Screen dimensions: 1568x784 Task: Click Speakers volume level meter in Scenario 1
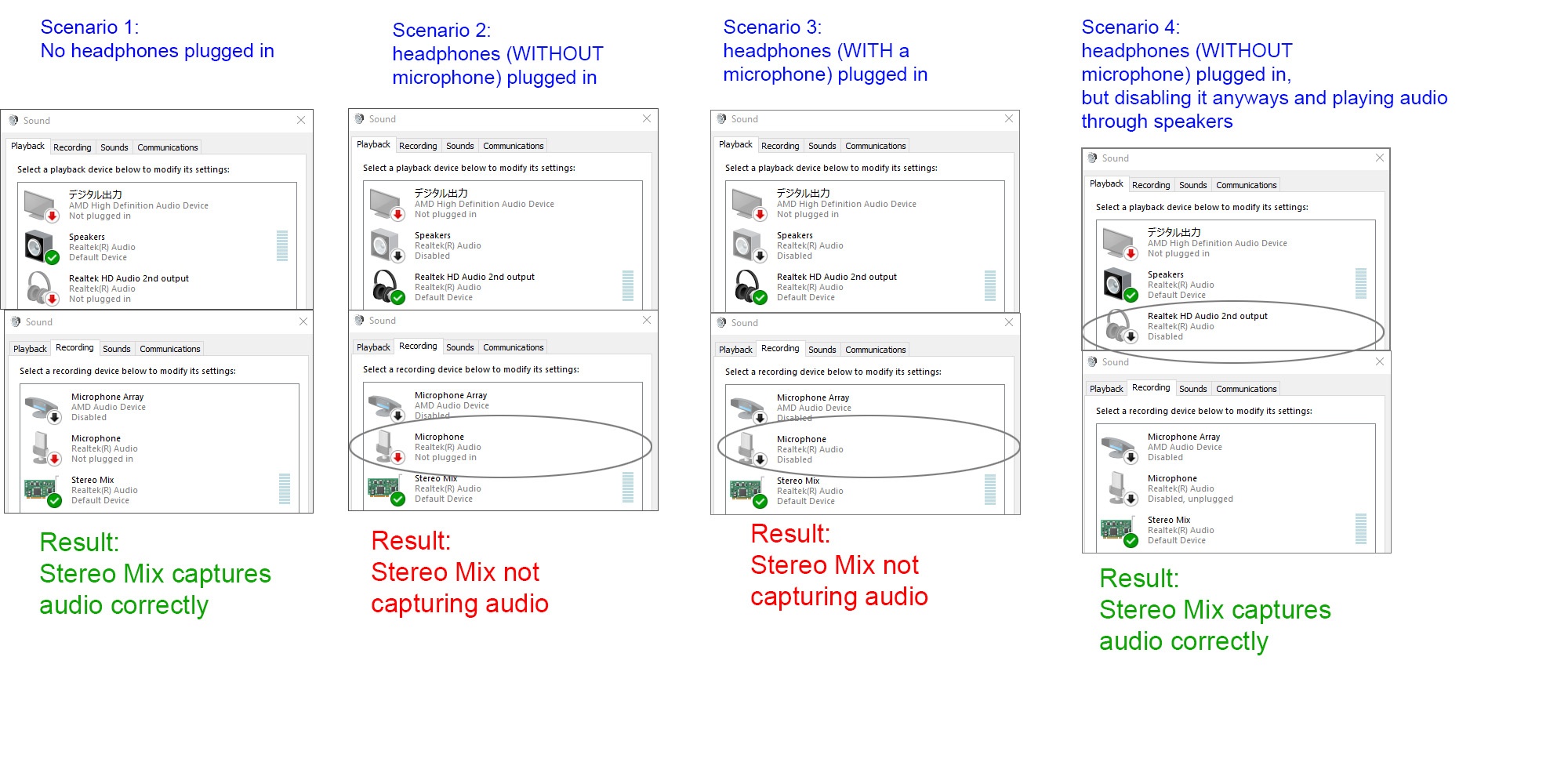(282, 246)
